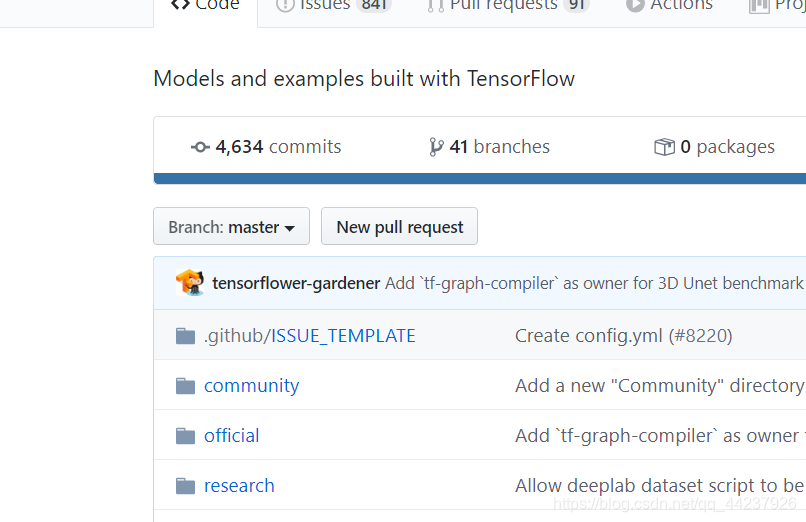Click the Pull requests count badge
Screen dimensions: 806x522
tap(576, 5)
